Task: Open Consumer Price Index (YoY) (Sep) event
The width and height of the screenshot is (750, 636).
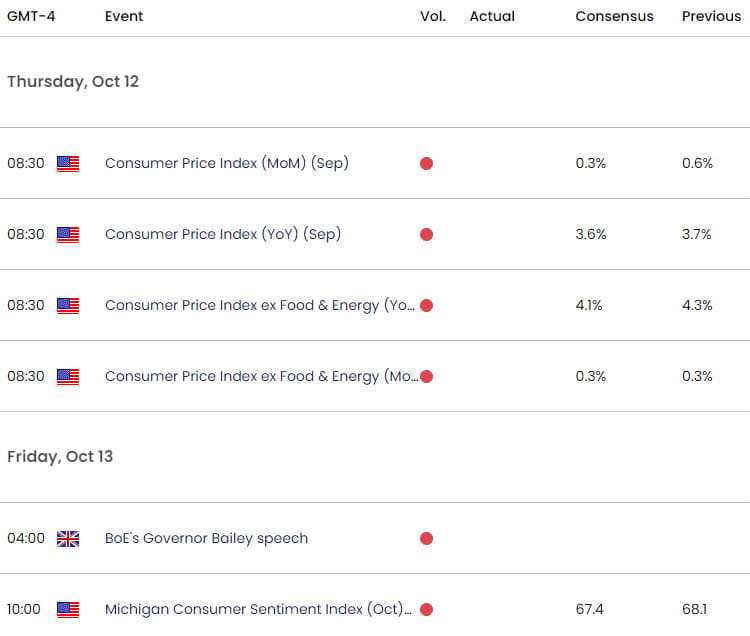Action: [x=223, y=234]
